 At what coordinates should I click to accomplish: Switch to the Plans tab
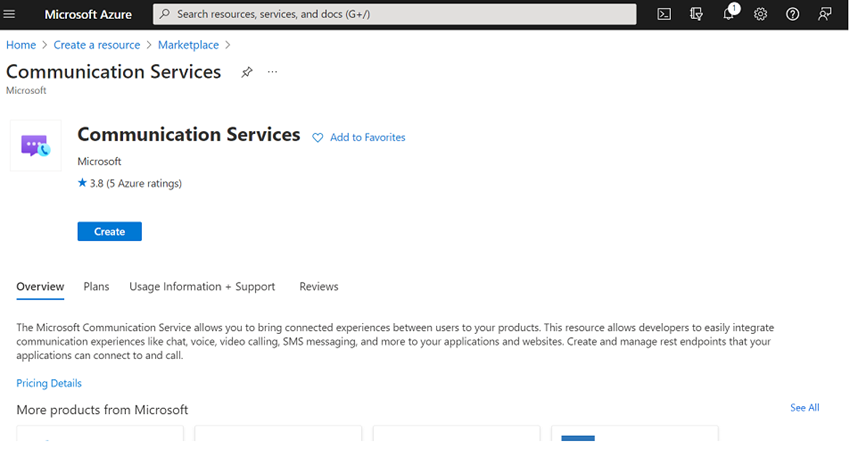[96, 287]
